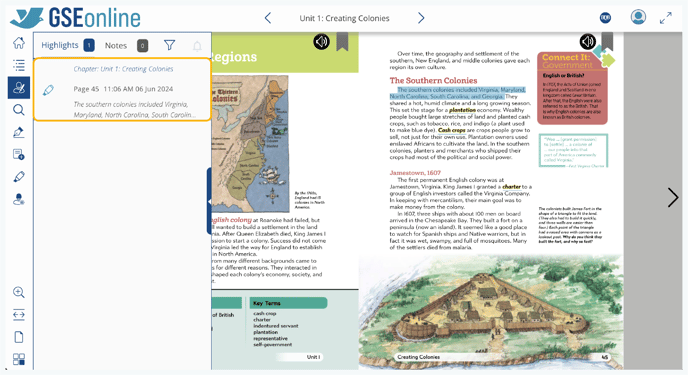Open the saved highlight from Page 45
The image size is (688, 375).
pos(122,89)
